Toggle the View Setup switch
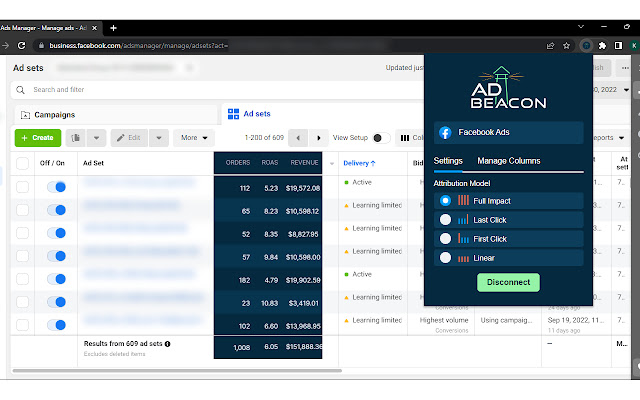This screenshot has width=640, height=400. [380, 138]
